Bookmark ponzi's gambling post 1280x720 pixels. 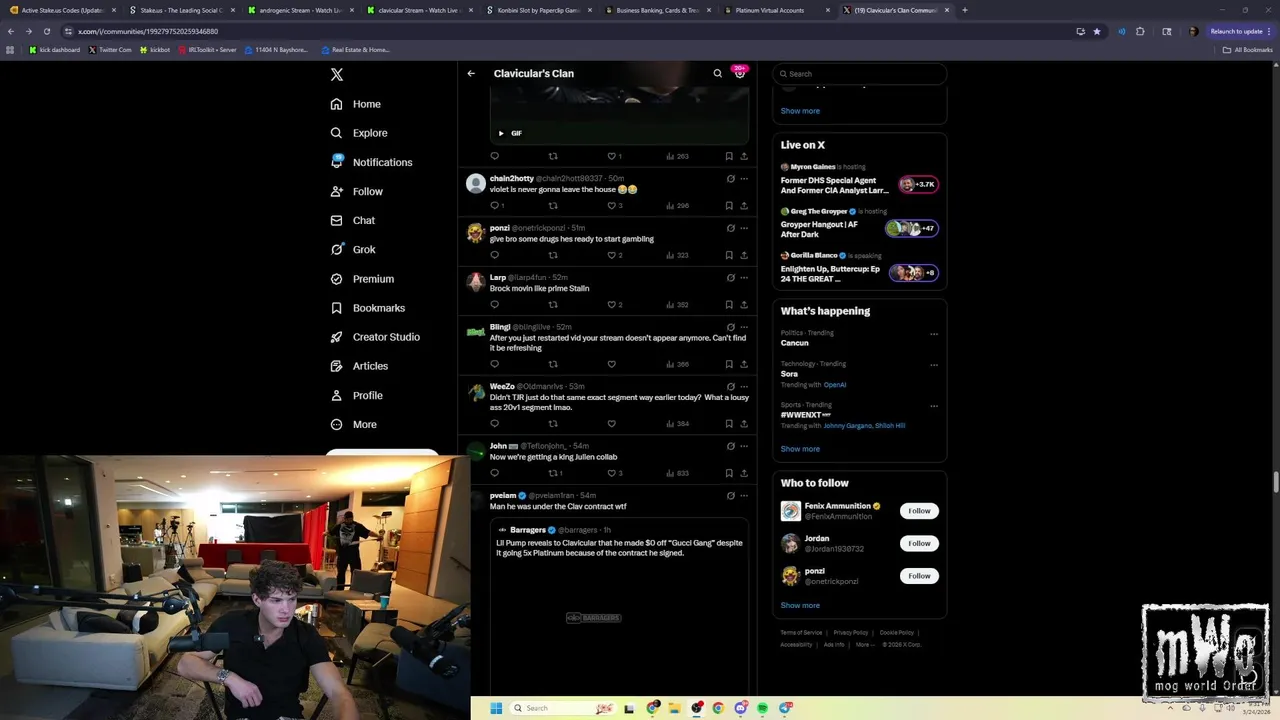click(729, 255)
